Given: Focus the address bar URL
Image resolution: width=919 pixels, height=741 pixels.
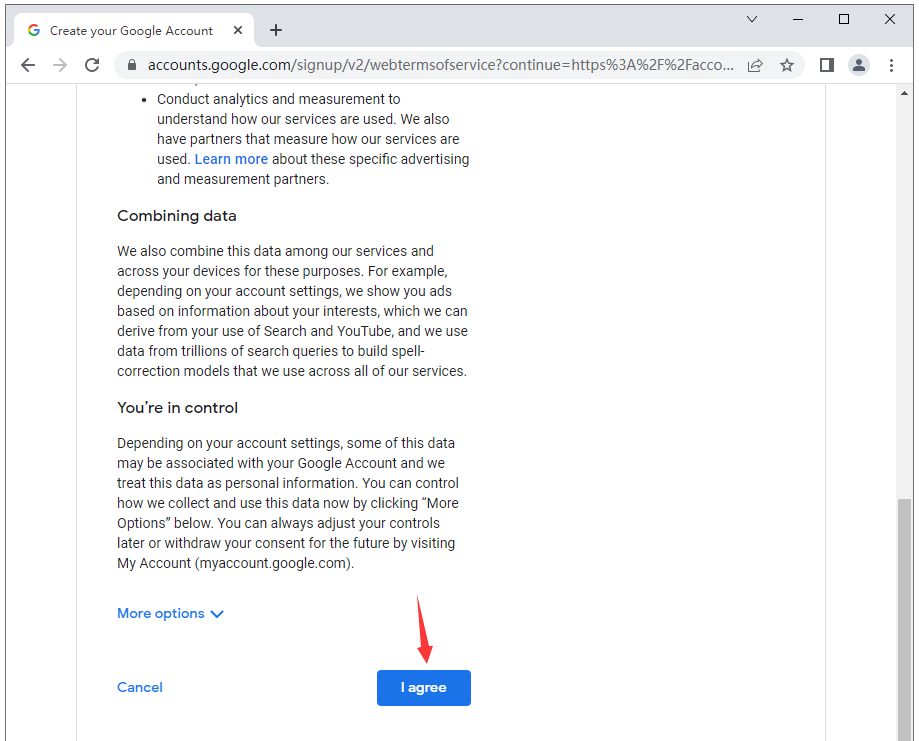Looking at the screenshot, I should tap(440, 65).
